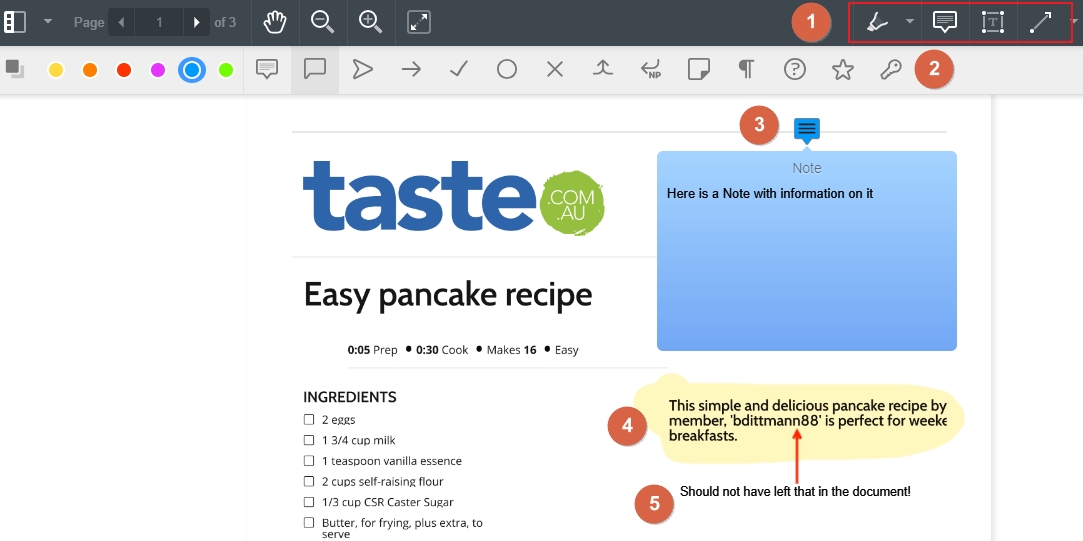Select the line arrow drawing tool
1083x541 pixels.
click(1040, 22)
